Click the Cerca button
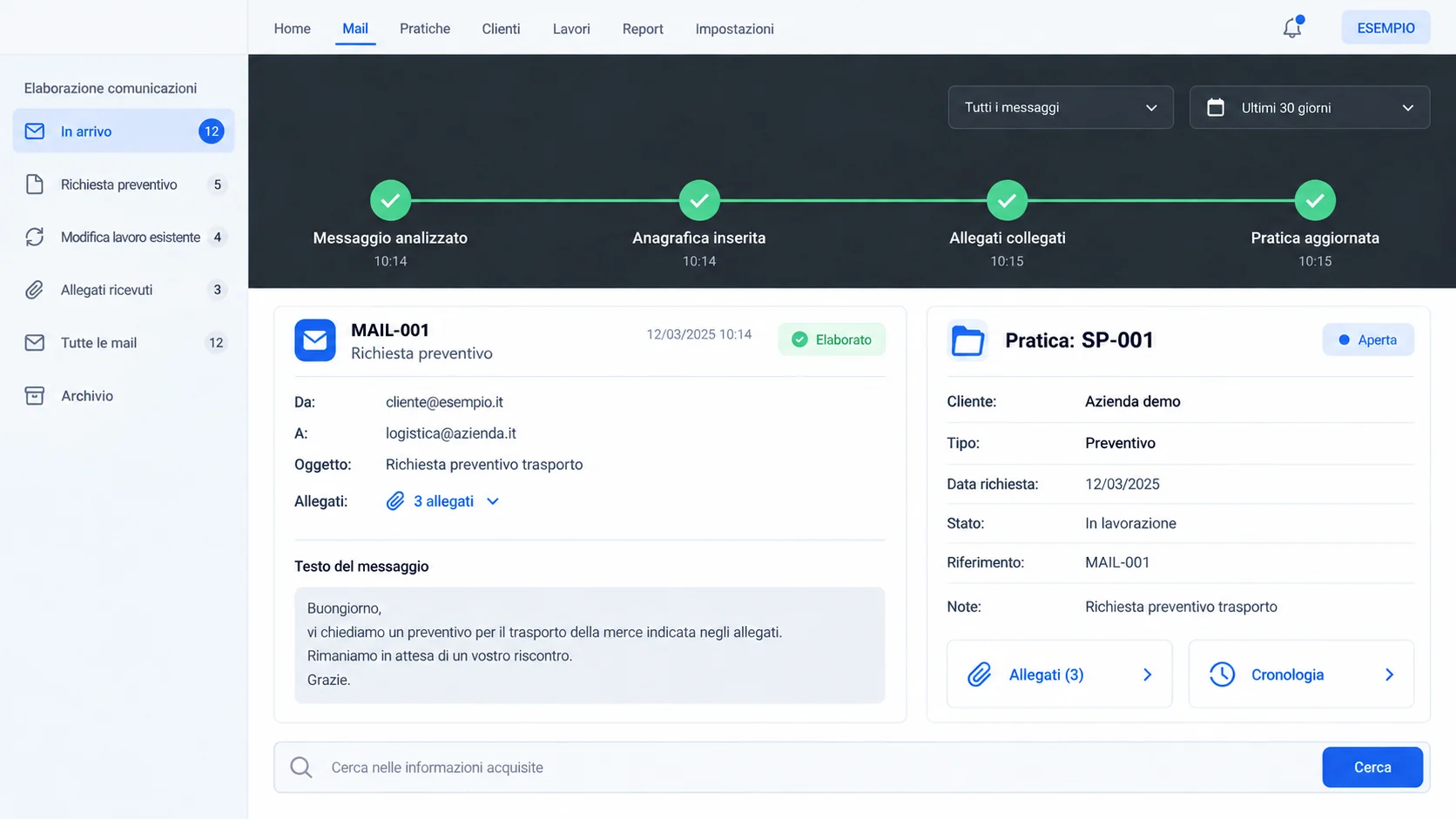Viewport: 1456px width, 819px height. point(1372,767)
